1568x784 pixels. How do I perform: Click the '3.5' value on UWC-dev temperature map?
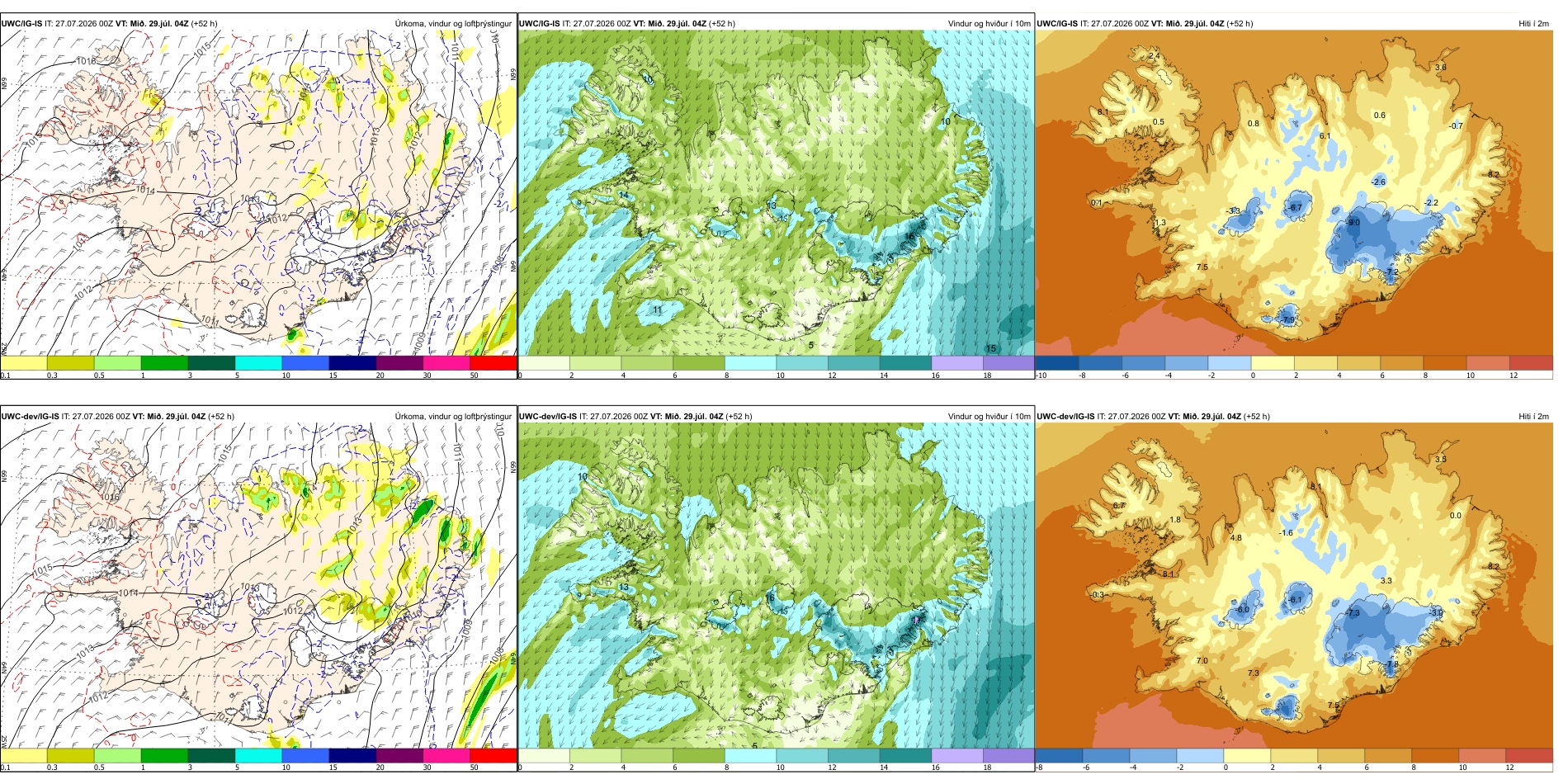(x=1441, y=460)
